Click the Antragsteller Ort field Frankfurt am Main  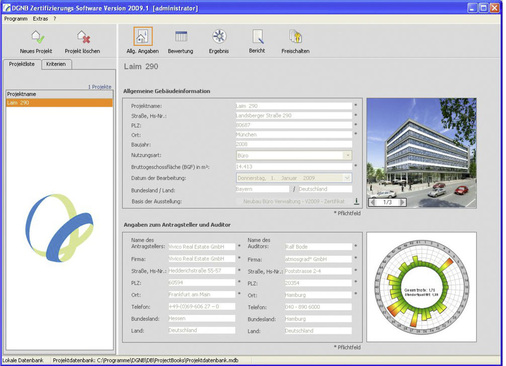click(x=202, y=295)
